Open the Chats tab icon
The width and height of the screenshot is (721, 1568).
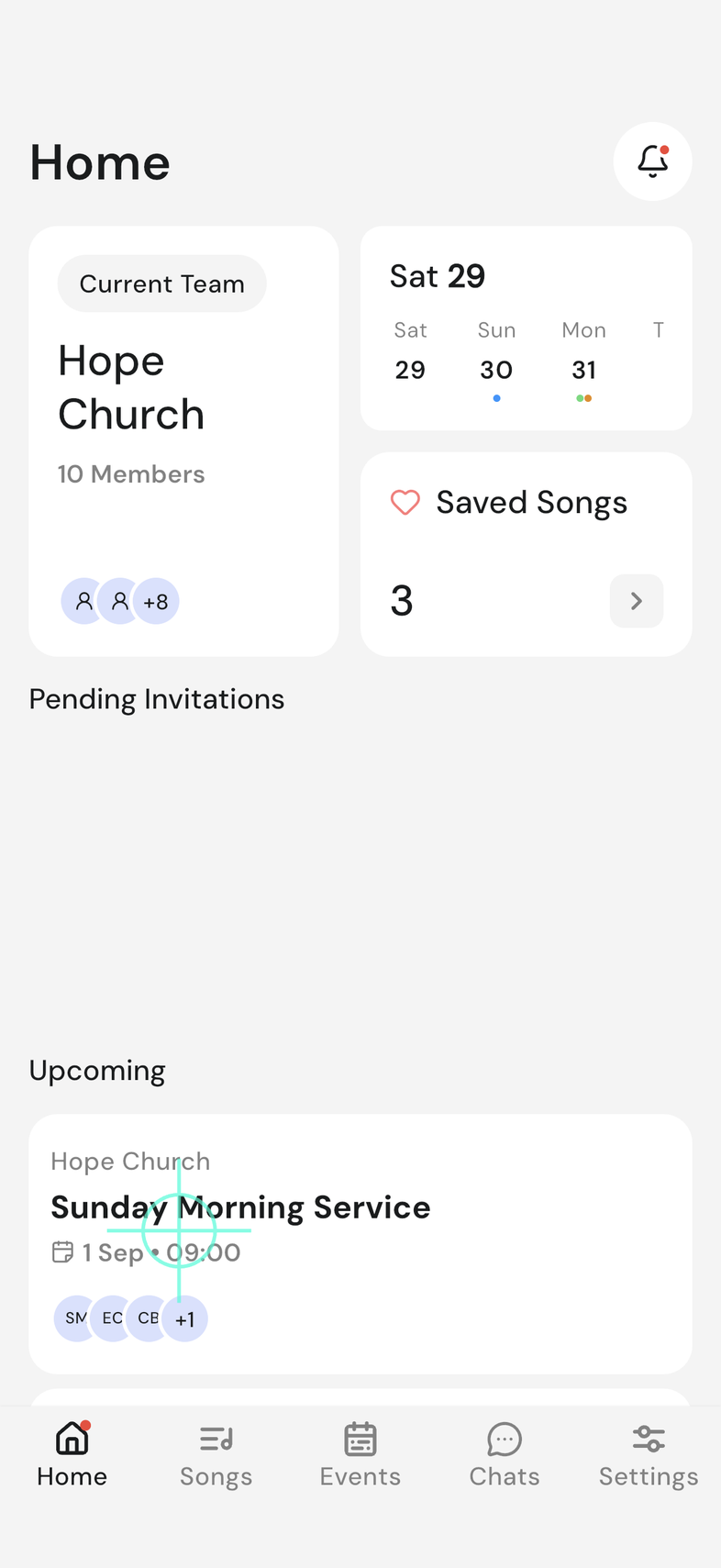point(505,1440)
